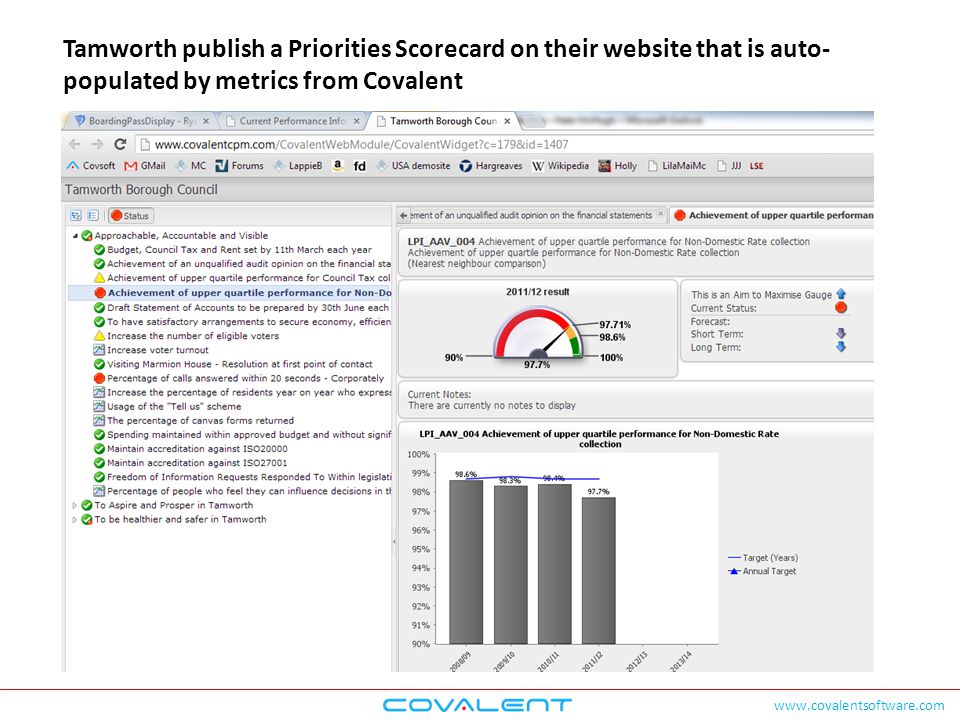
Task: Select Freedom of Information Requests item
Action: click(242, 477)
